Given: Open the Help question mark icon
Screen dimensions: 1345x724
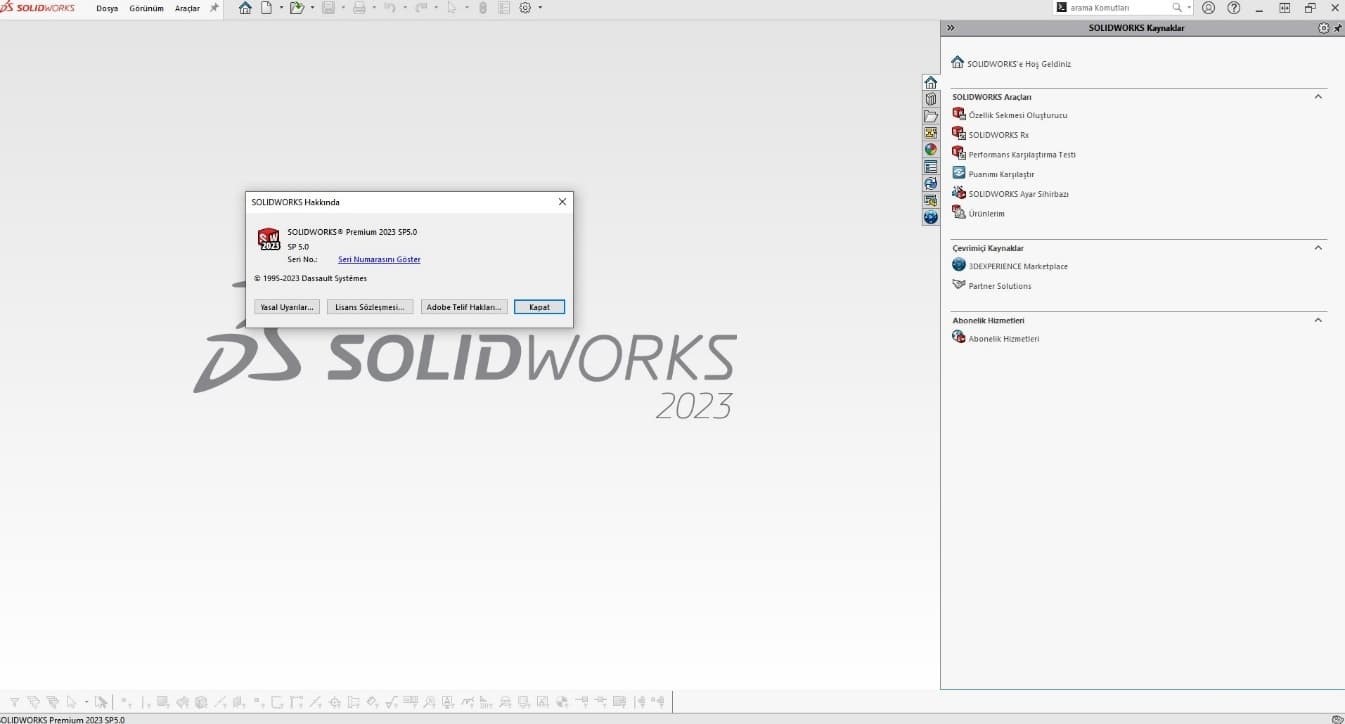Looking at the screenshot, I should (1234, 7).
